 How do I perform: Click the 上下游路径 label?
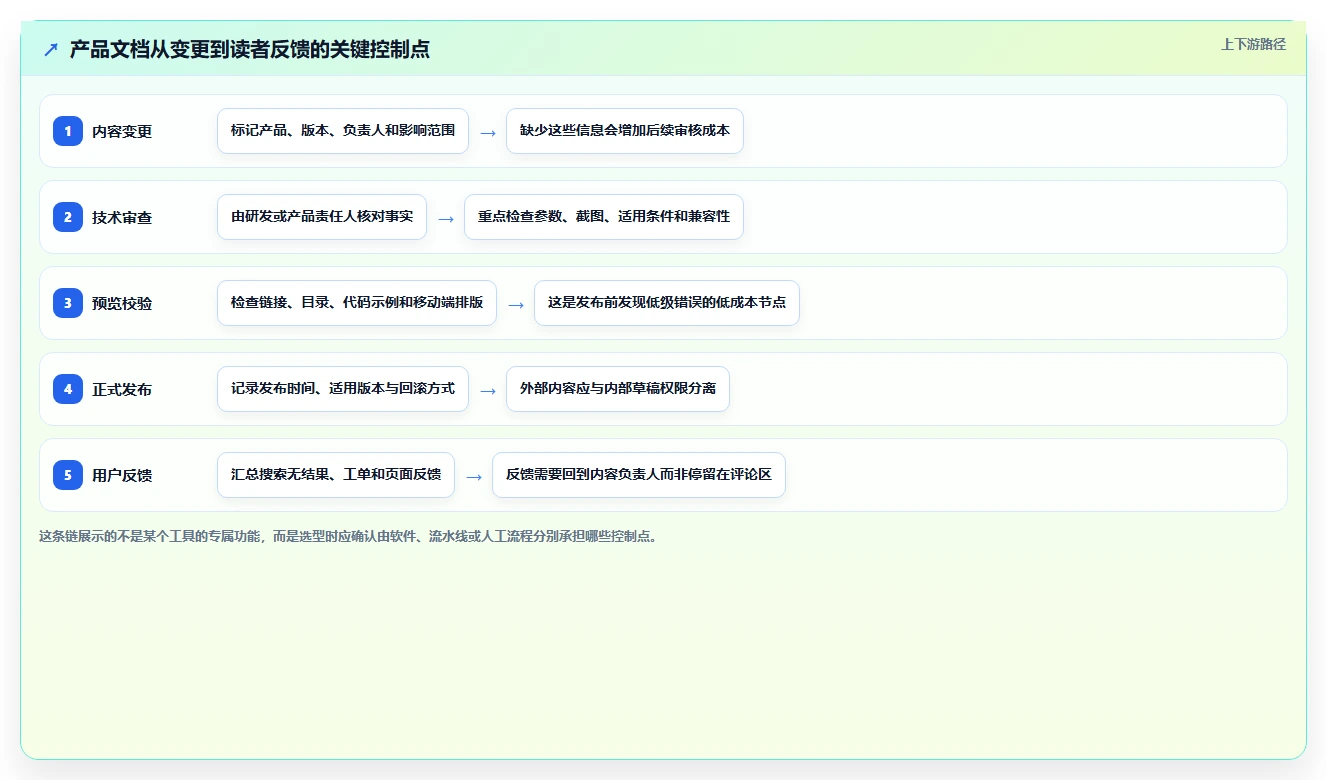1253,44
